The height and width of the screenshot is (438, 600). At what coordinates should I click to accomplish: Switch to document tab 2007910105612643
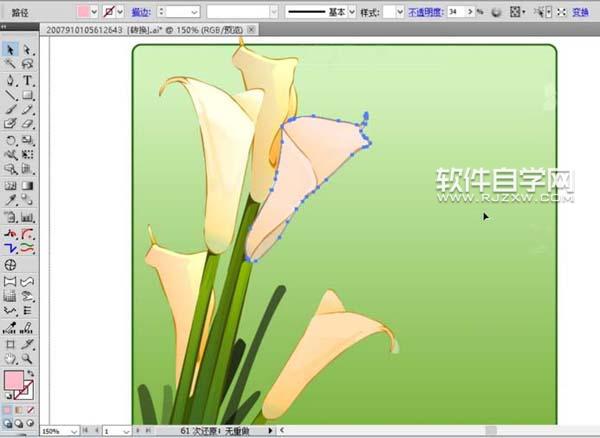click(x=145, y=30)
